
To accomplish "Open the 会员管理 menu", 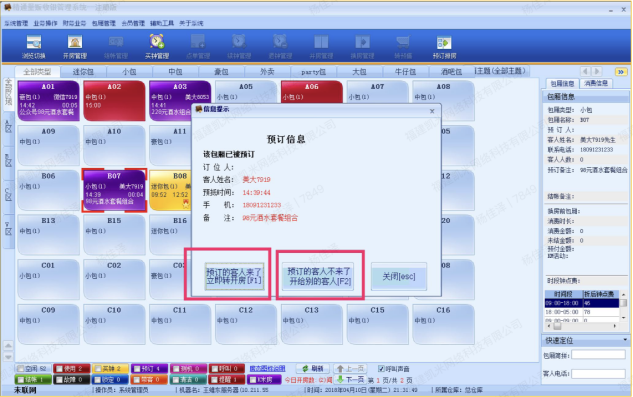I will [133, 23].
